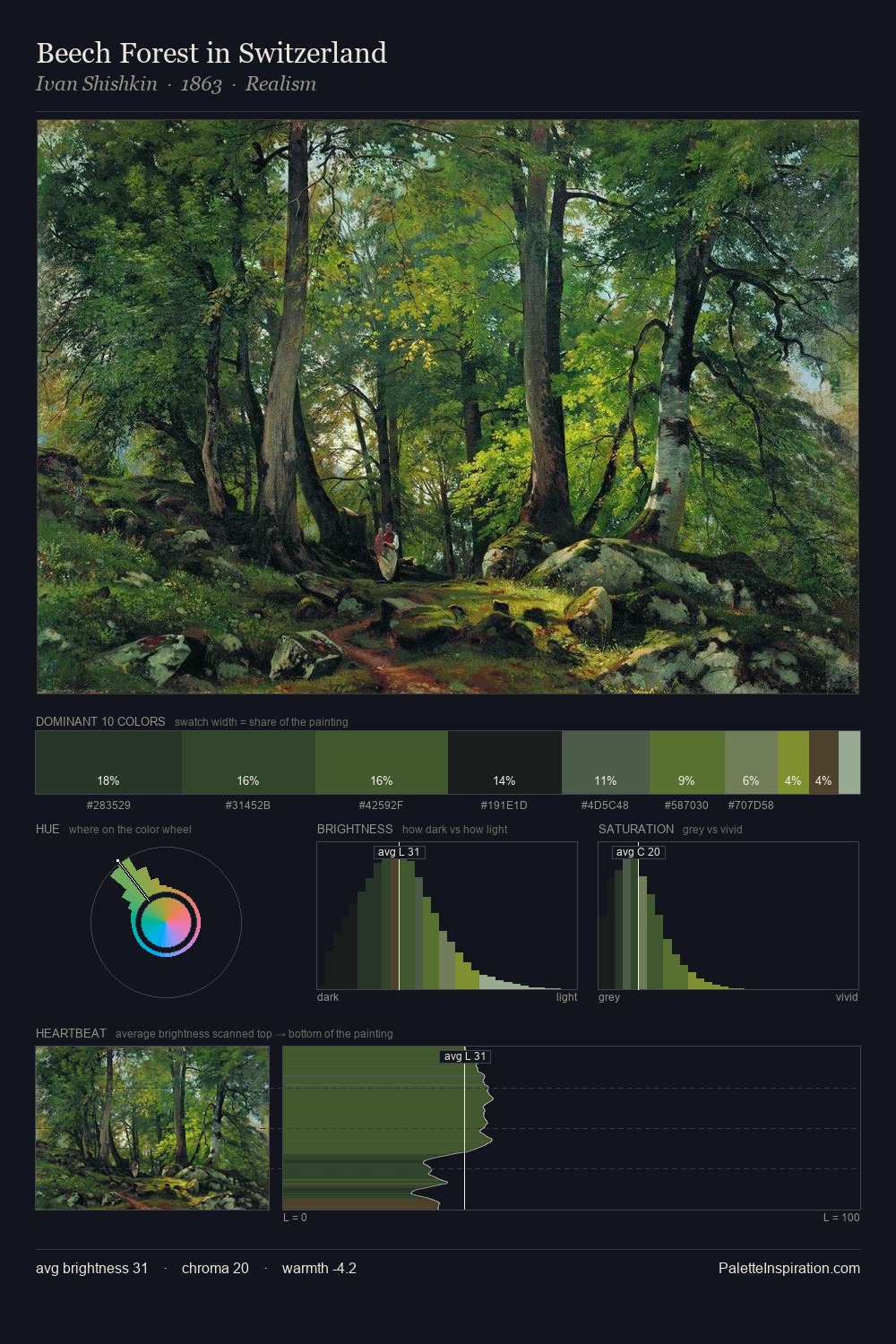Image resolution: width=896 pixels, height=1344 pixels.
Task: Click the hex code #31452B text
Action: point(248,806)
